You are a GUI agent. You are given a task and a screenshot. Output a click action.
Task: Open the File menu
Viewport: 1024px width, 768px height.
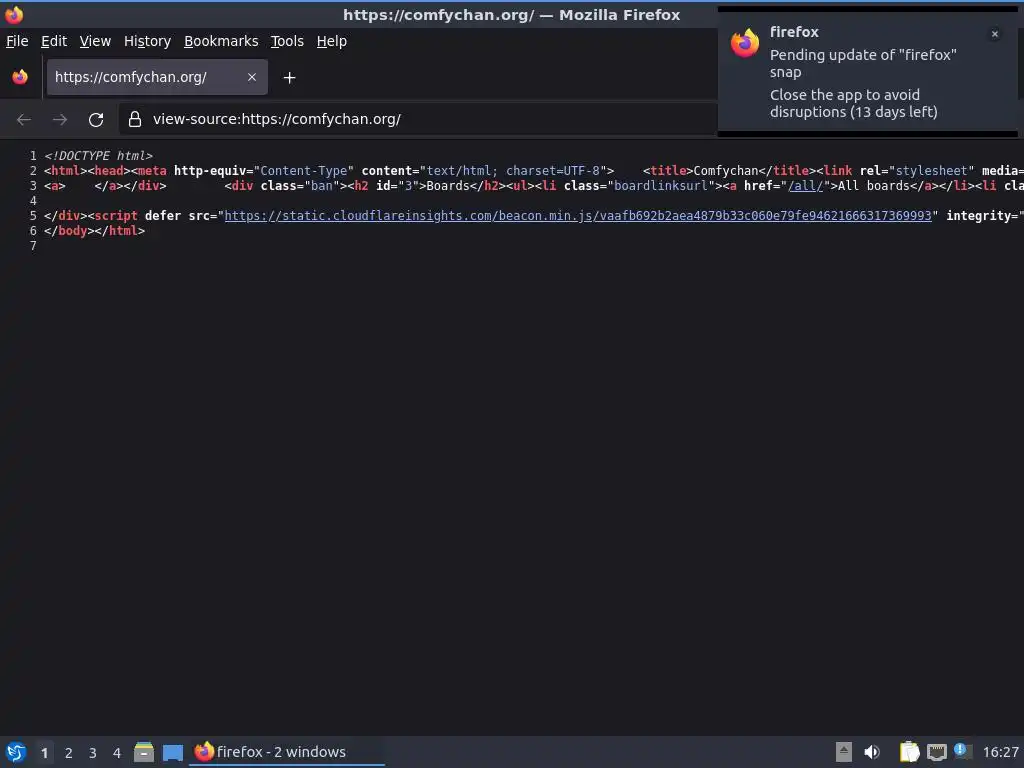pyautogui.click(x=17, y=41)
